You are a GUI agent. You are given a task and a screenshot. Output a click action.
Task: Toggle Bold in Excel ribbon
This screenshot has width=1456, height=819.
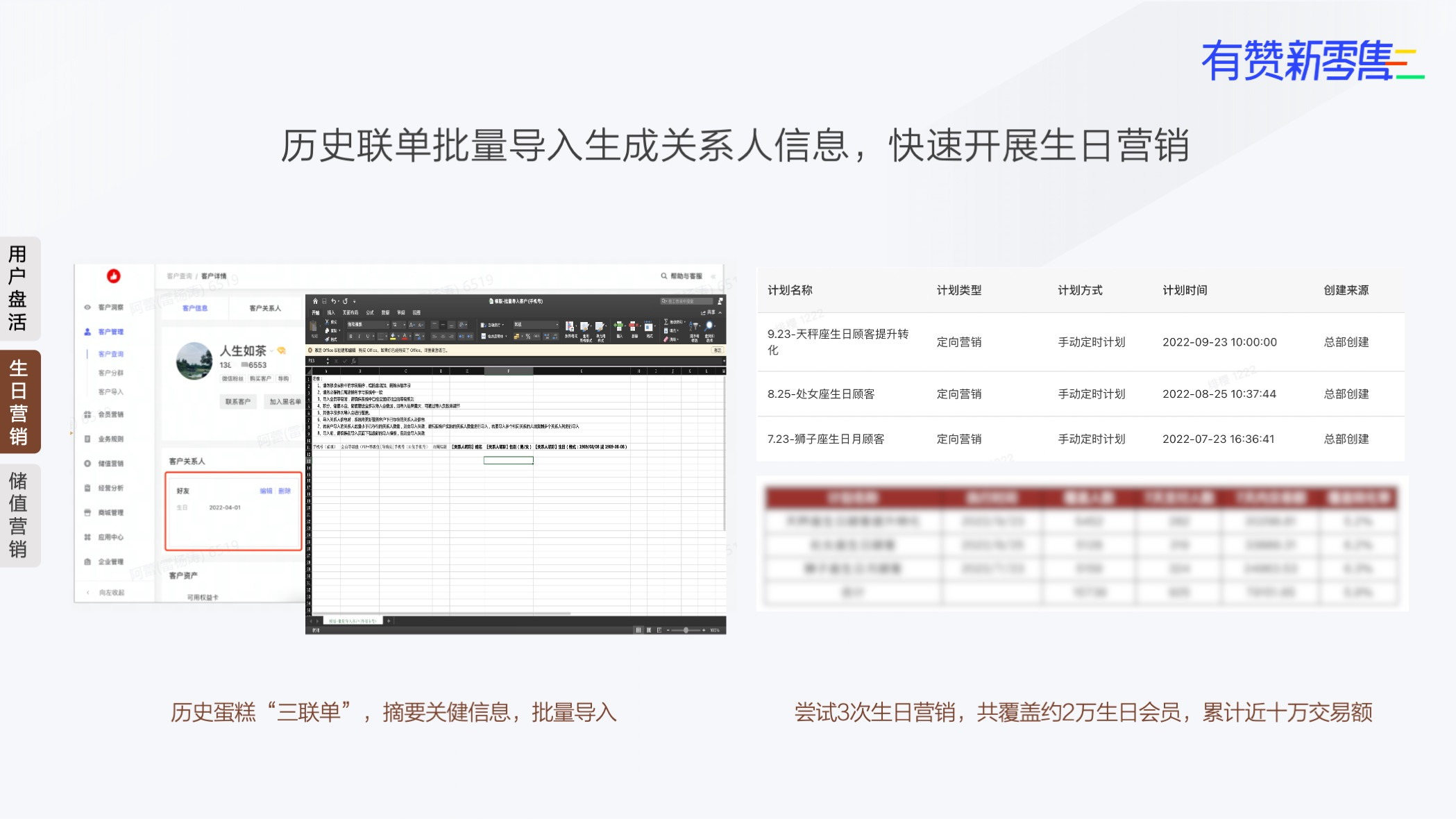[350, 337]
